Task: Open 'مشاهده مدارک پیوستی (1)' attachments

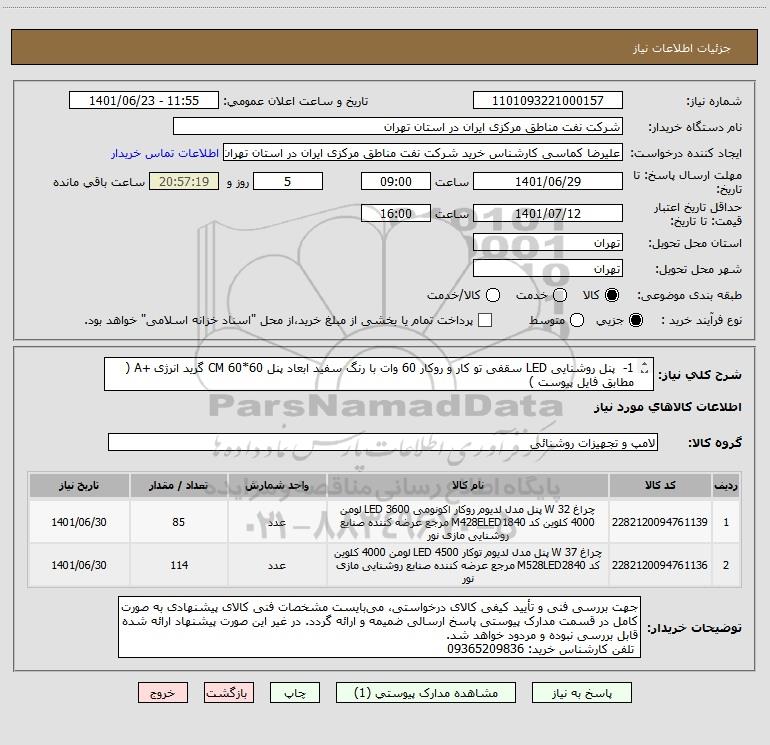Action: pos(426,692)
